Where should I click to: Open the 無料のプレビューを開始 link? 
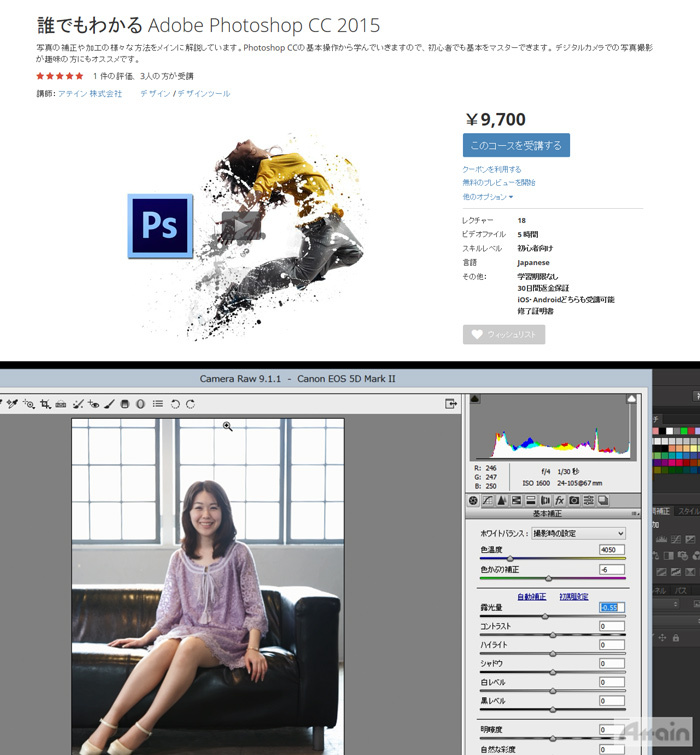(498, 183)
